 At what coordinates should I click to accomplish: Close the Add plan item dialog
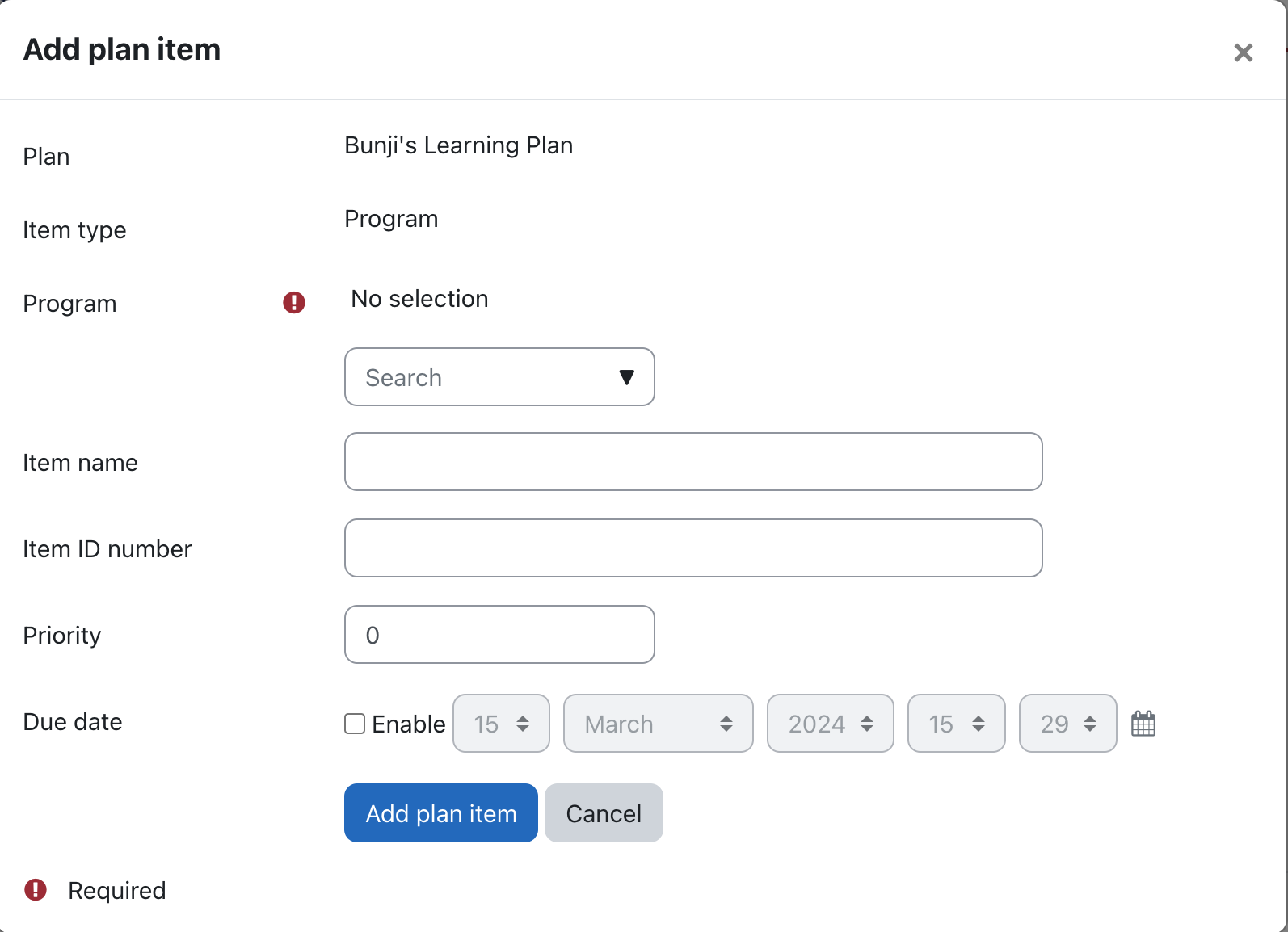point(1243,52)
